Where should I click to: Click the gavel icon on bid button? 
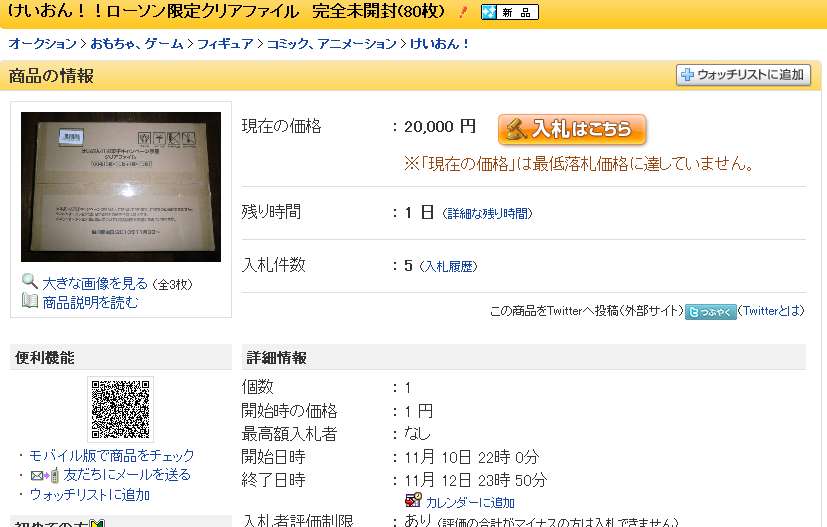516,129
